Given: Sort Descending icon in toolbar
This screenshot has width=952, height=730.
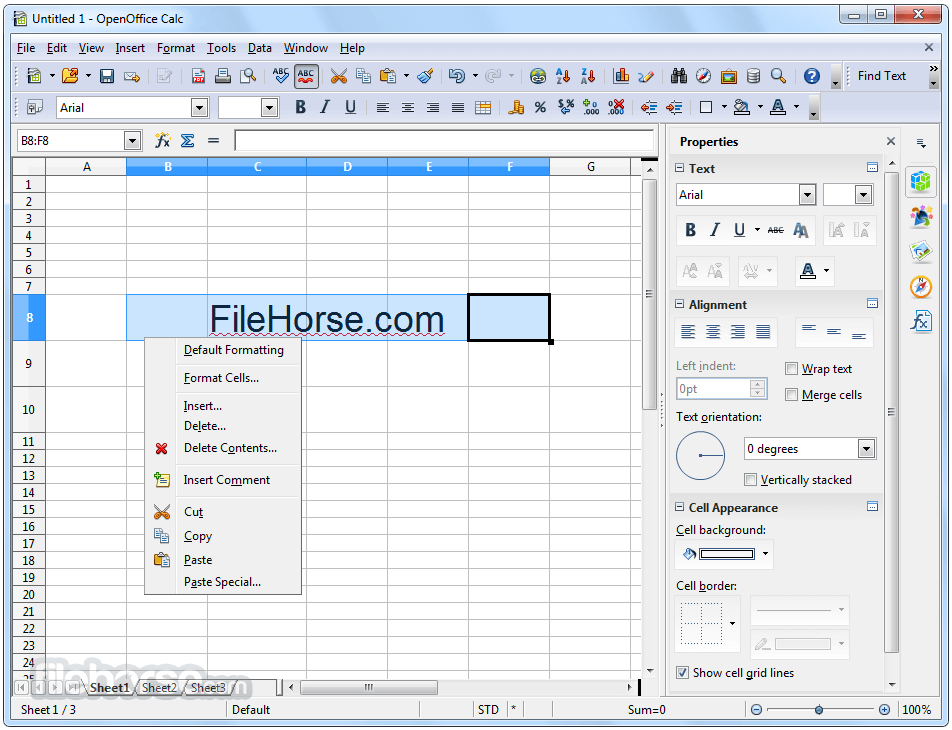Looking at the screenshot, I should 588,76.
